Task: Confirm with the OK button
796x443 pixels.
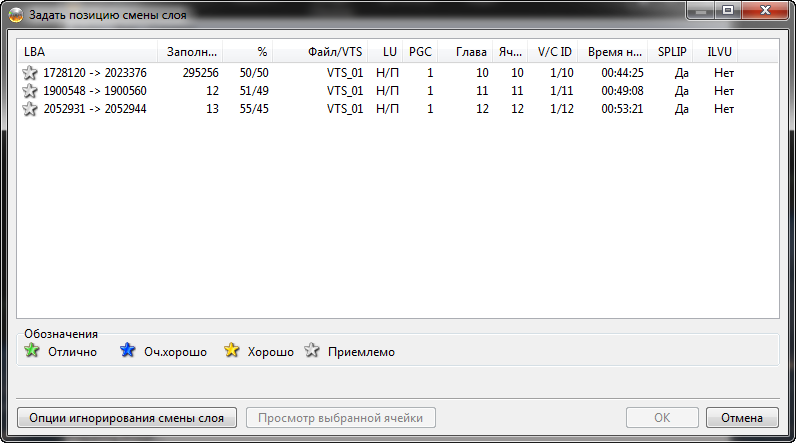Action: coord(662,418)
